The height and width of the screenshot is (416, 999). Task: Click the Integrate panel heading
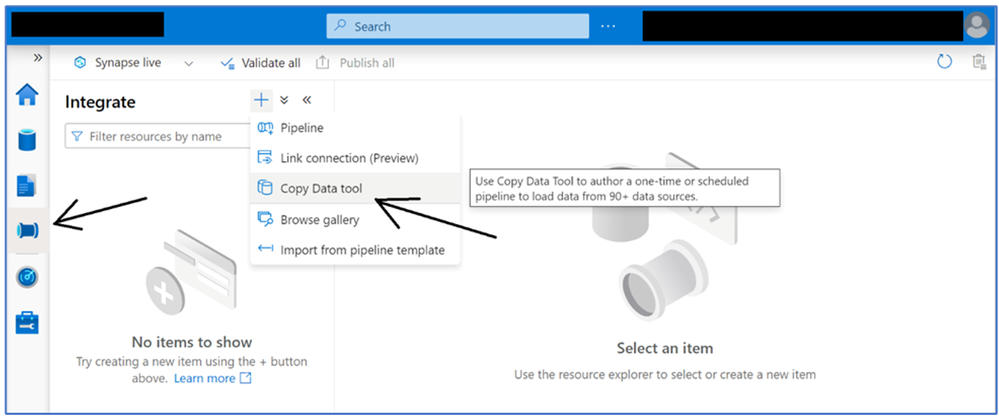100,102
